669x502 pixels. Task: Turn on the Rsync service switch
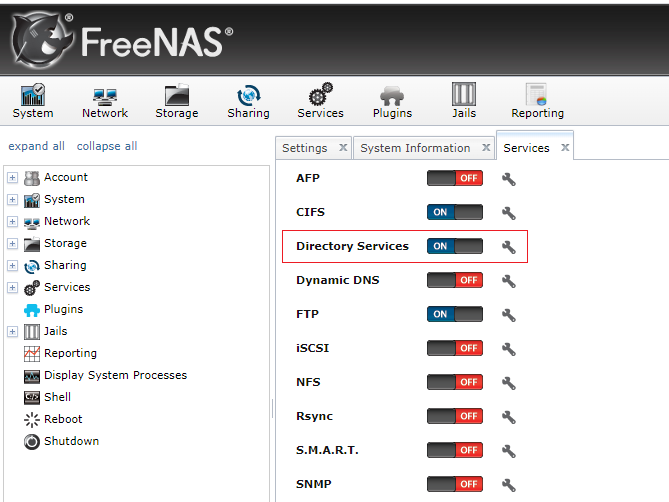coord(455,416)
